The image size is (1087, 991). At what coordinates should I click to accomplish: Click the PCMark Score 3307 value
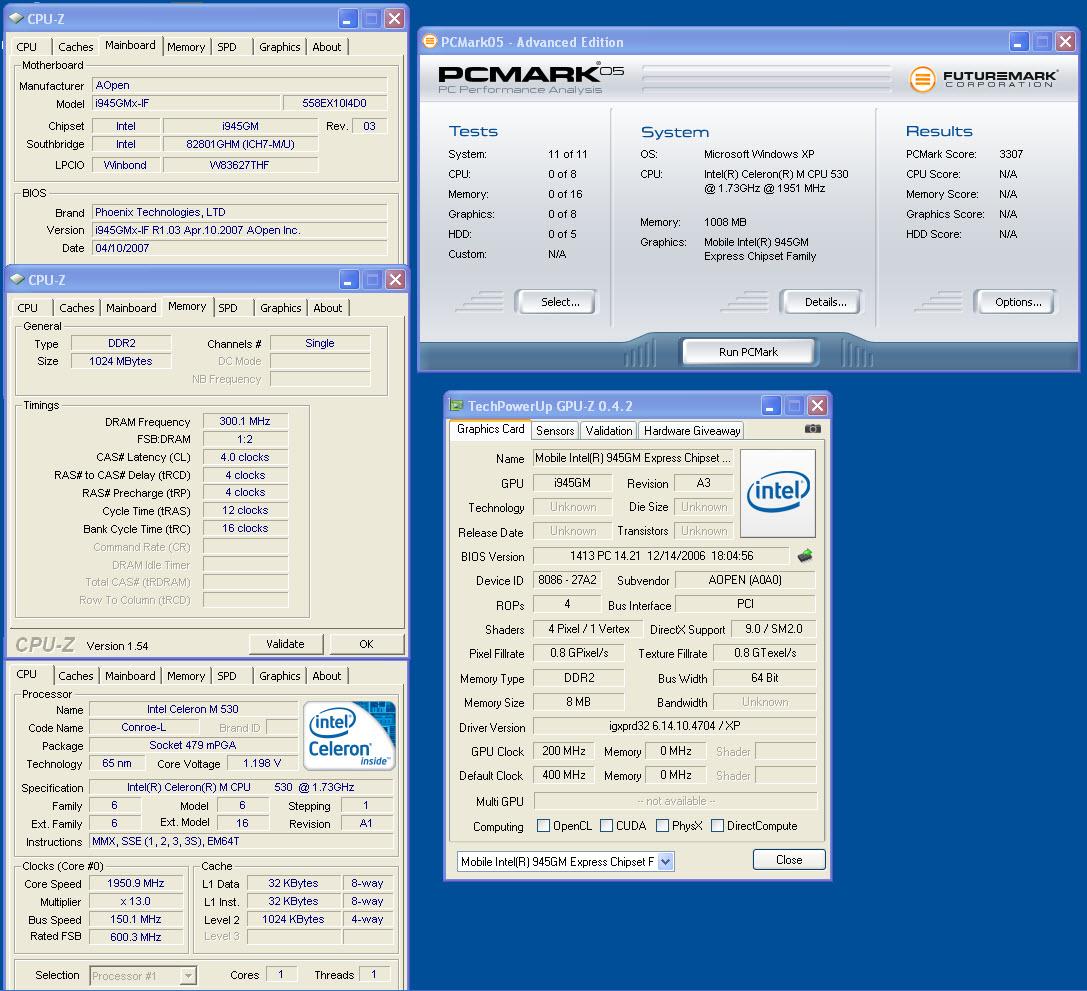click(x=1011, y=154)
